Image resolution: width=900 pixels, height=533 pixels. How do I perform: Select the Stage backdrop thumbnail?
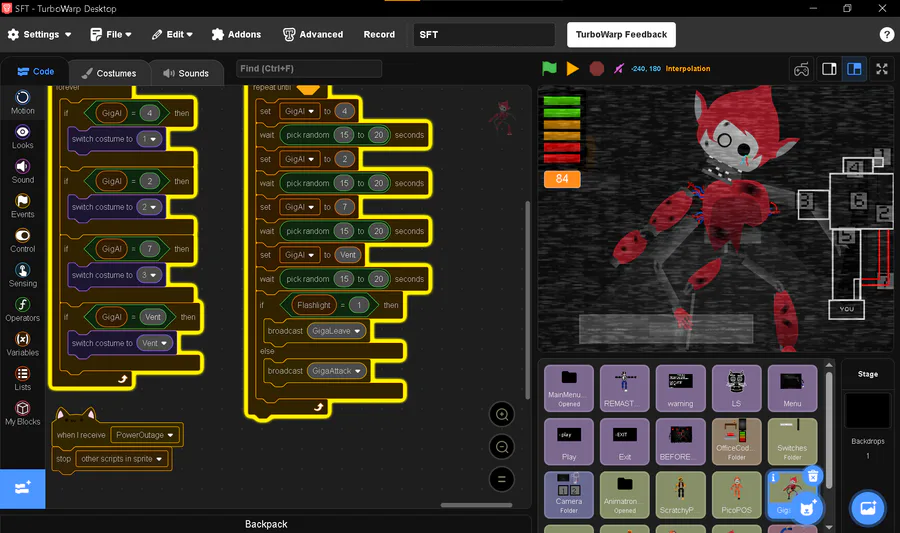867,411
